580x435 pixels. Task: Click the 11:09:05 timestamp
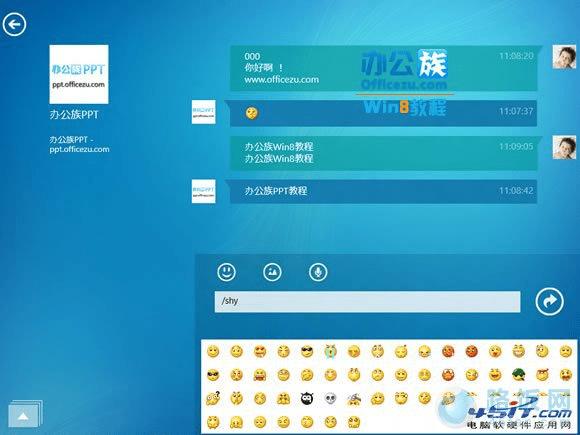(516, 146)
